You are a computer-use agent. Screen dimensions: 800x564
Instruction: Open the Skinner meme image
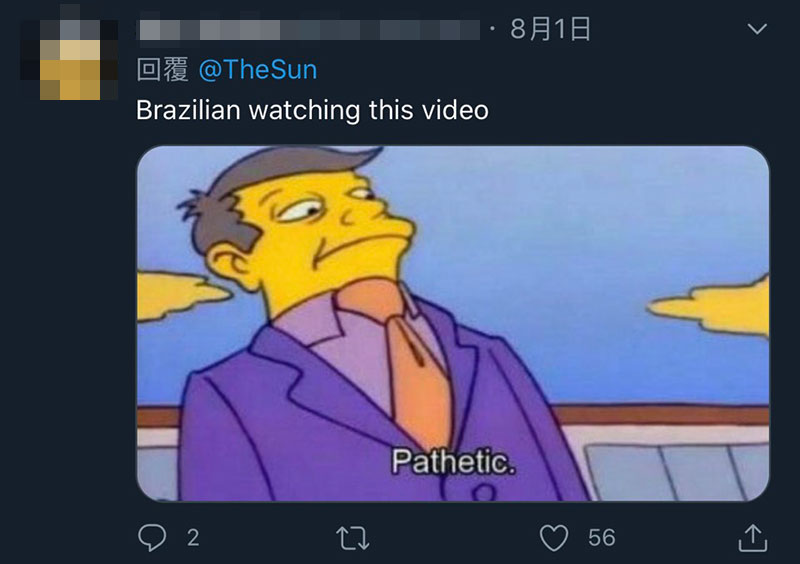(453, 324)
